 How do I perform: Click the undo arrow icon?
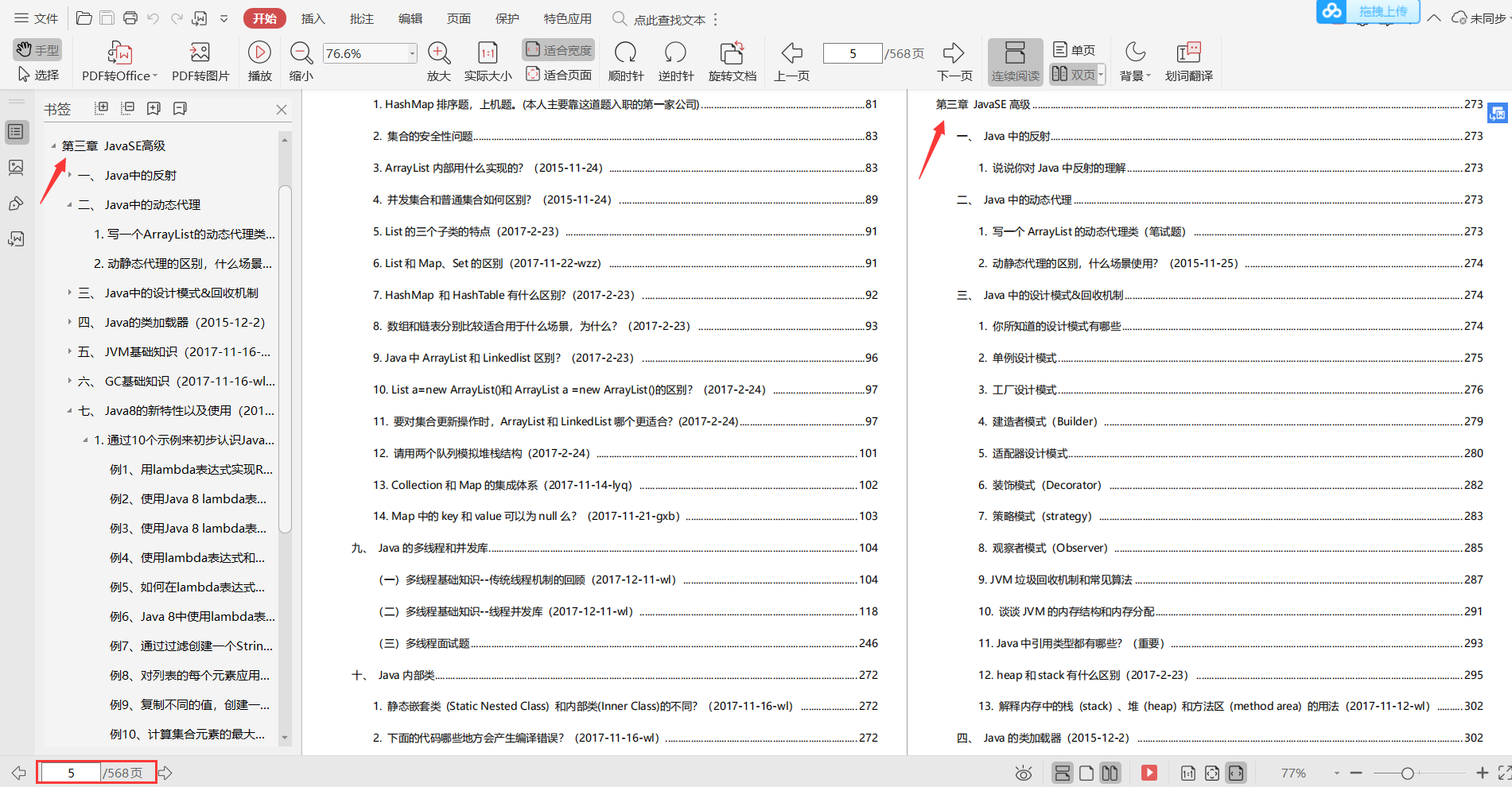click(154, 18)
